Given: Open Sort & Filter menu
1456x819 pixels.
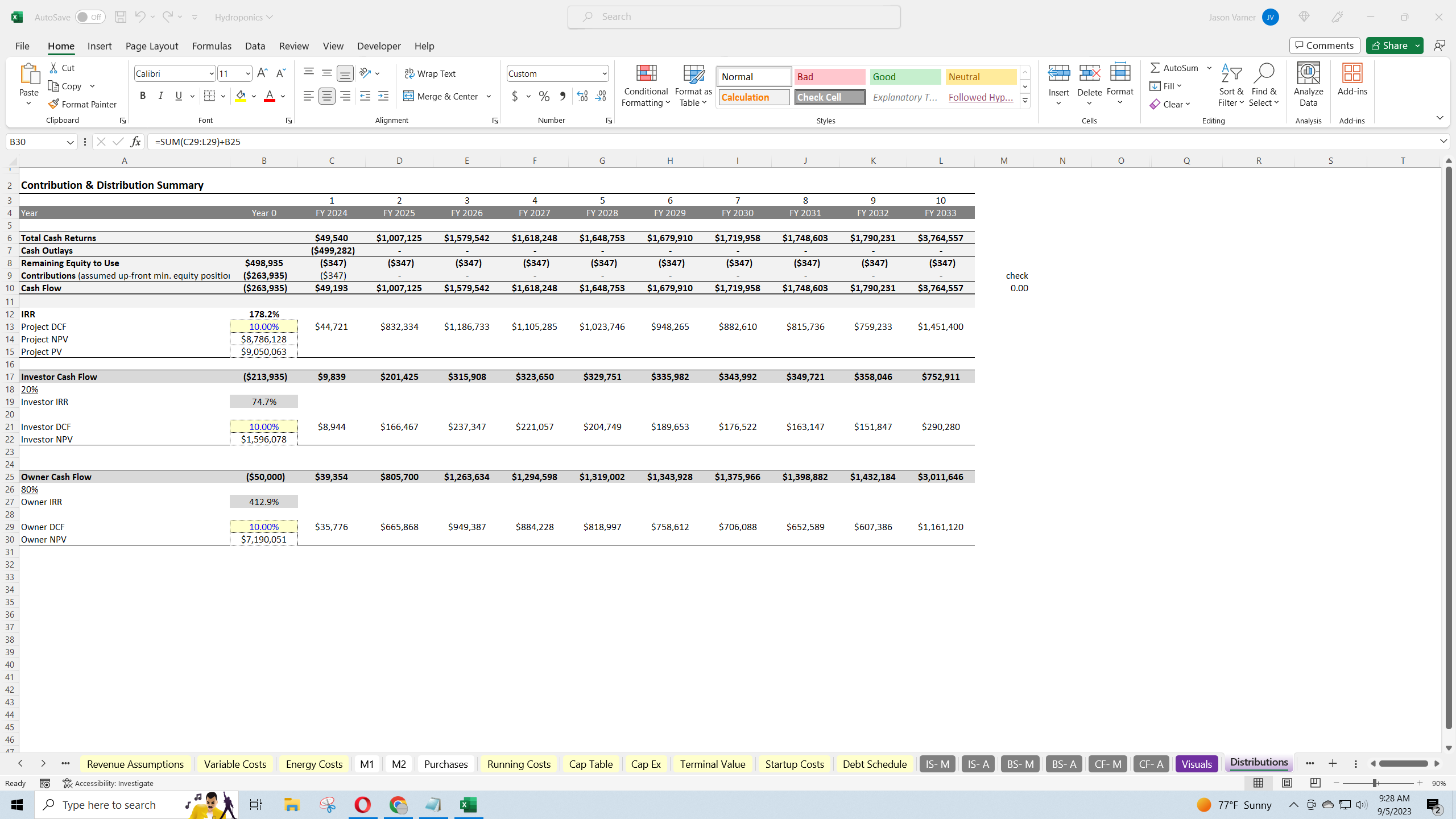Looking at the screenshot, I should (x=1231, y=85).
